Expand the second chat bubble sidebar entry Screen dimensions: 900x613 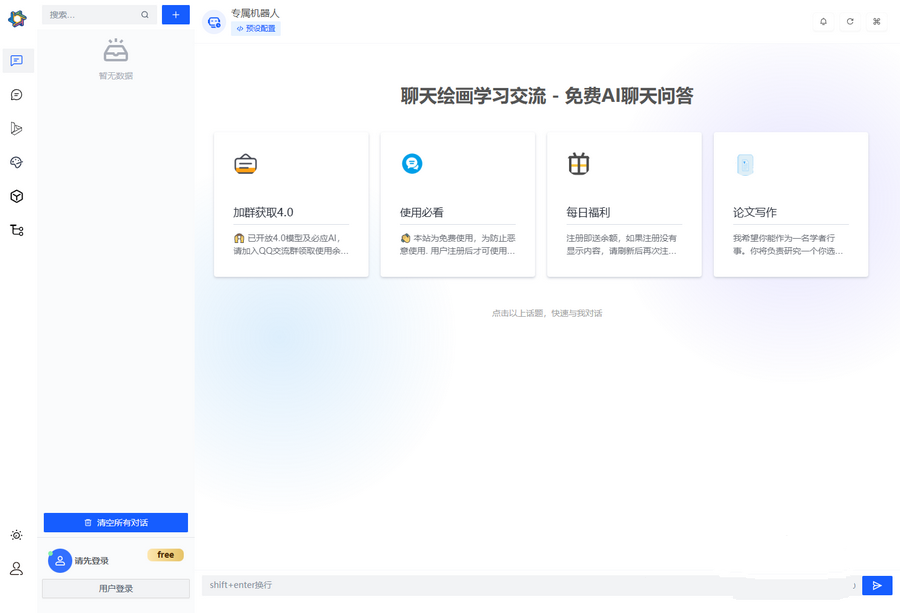tap(16, 94)
